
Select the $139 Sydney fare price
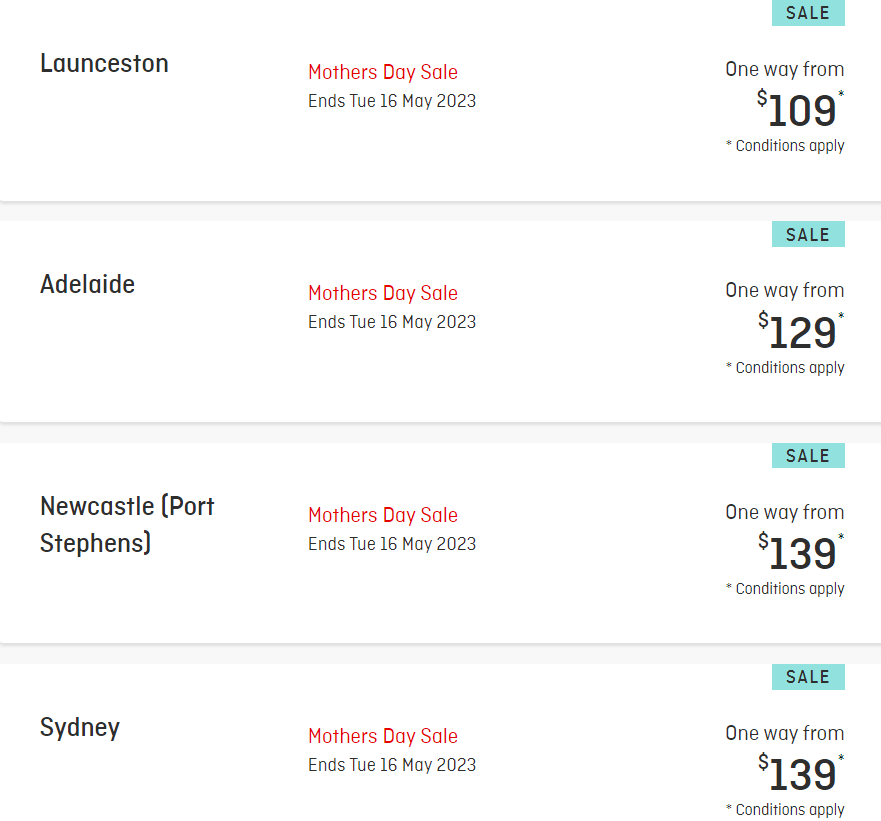tap(800, 774)
